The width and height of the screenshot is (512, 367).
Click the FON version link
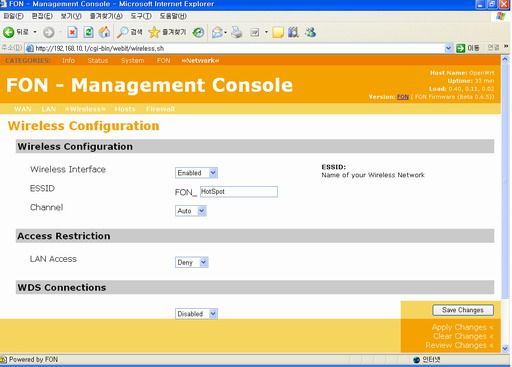pos(403,97)
